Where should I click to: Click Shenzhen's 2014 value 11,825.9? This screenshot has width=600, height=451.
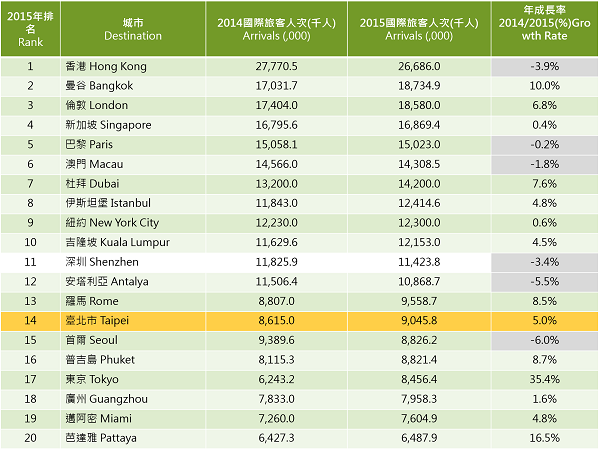tap(276, 262)
